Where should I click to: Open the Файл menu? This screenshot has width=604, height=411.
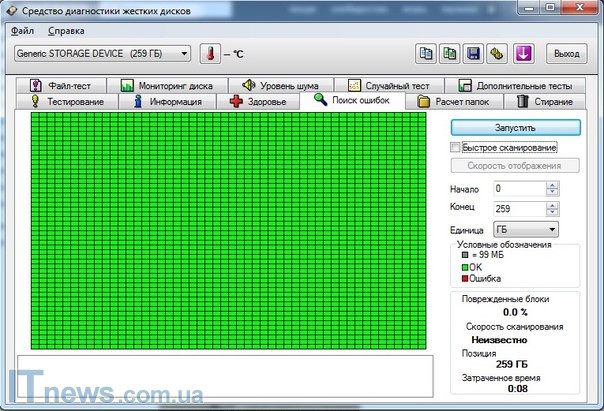point(22,31)
